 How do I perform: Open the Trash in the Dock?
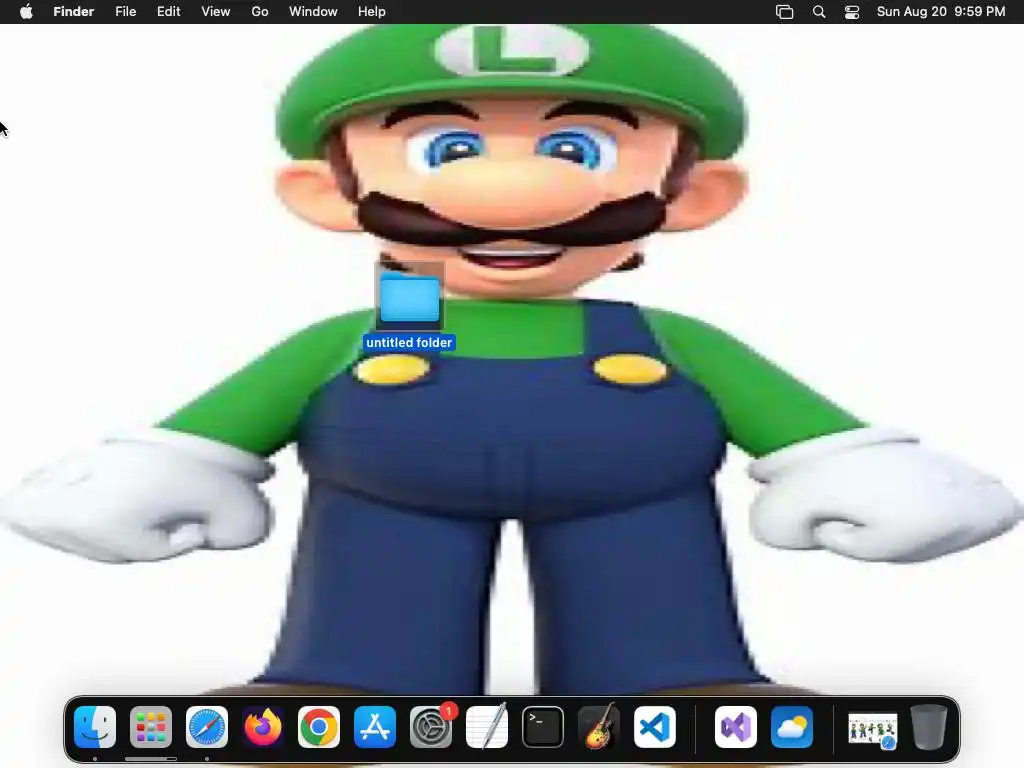(x=929, y=727)
